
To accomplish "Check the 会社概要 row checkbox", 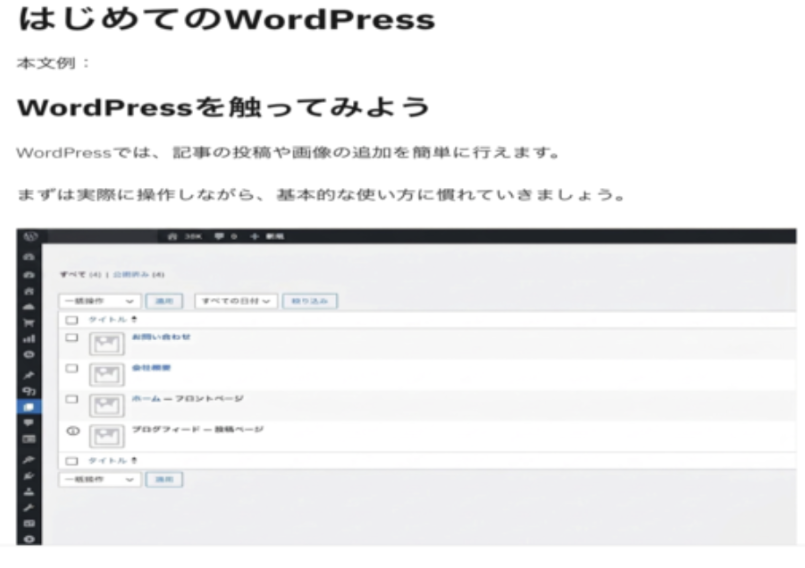I will [x=72, y=368].
